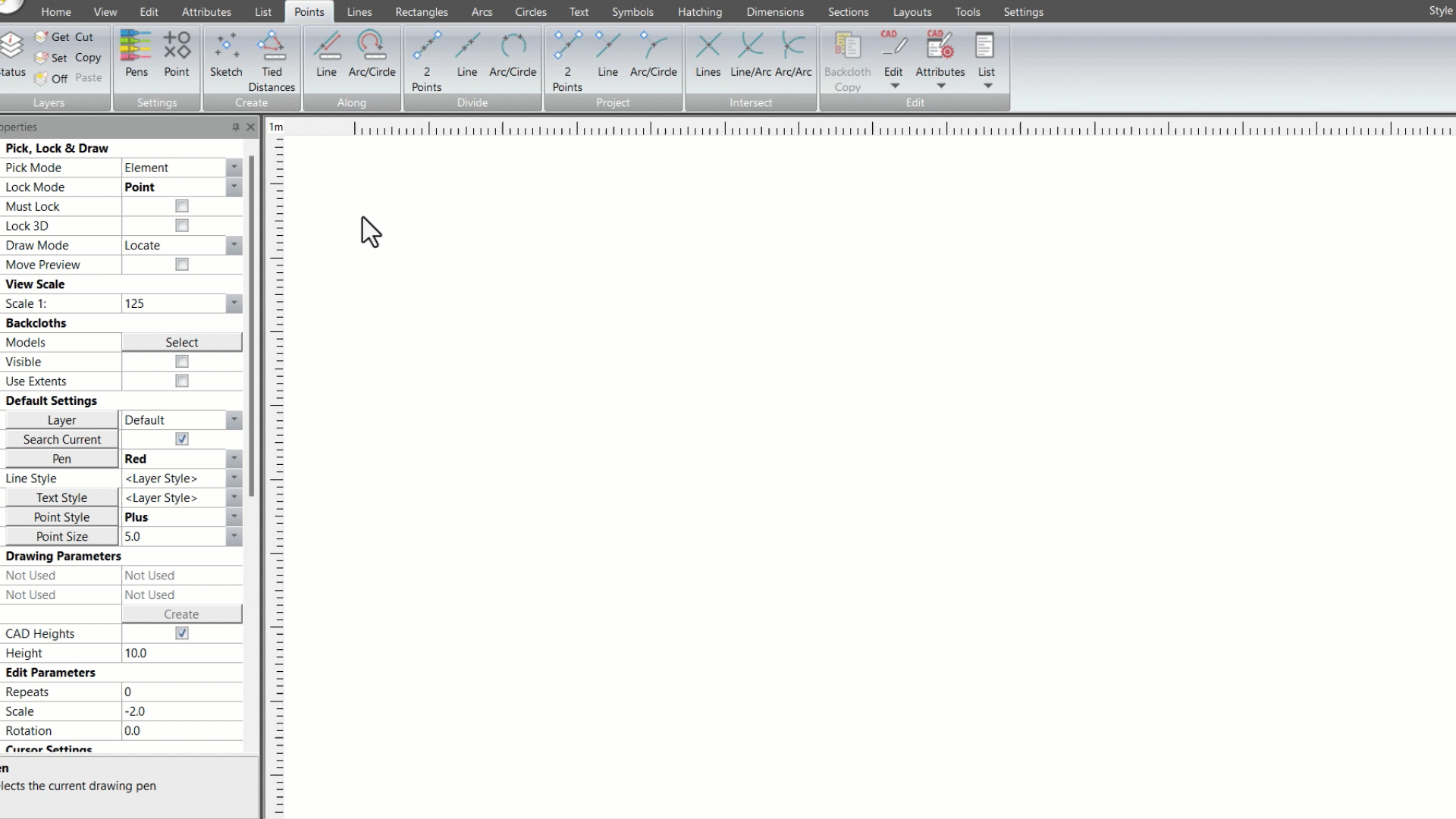Click the Search Current button

(61, 439)
